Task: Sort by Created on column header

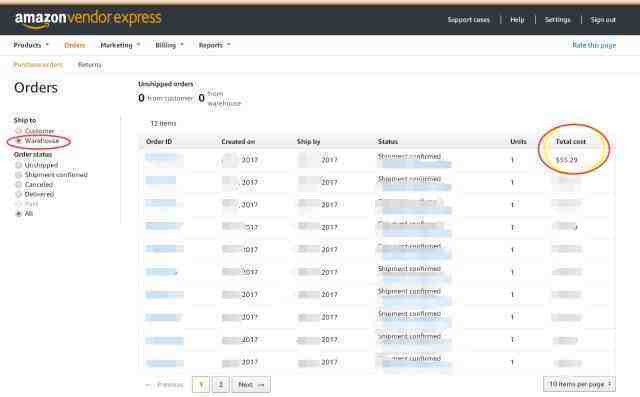Action: (238, 142)
